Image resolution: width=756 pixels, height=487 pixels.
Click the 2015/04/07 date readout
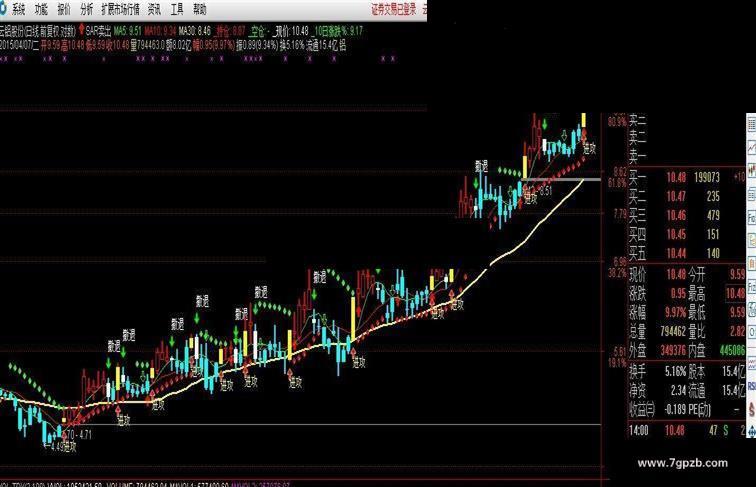click(x=20, y=46)
